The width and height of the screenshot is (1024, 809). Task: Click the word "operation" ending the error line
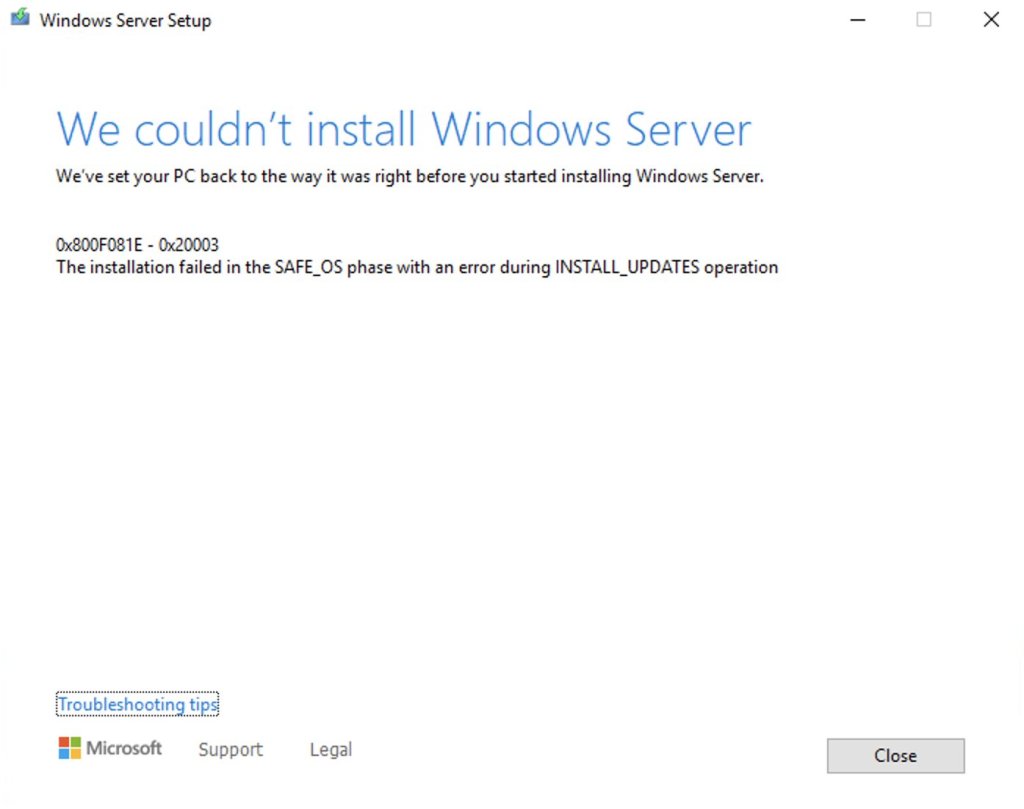(x=741, y=267)
